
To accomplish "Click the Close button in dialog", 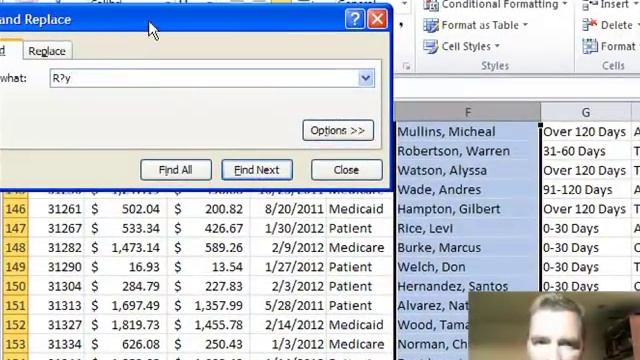I will coord(347,170).
